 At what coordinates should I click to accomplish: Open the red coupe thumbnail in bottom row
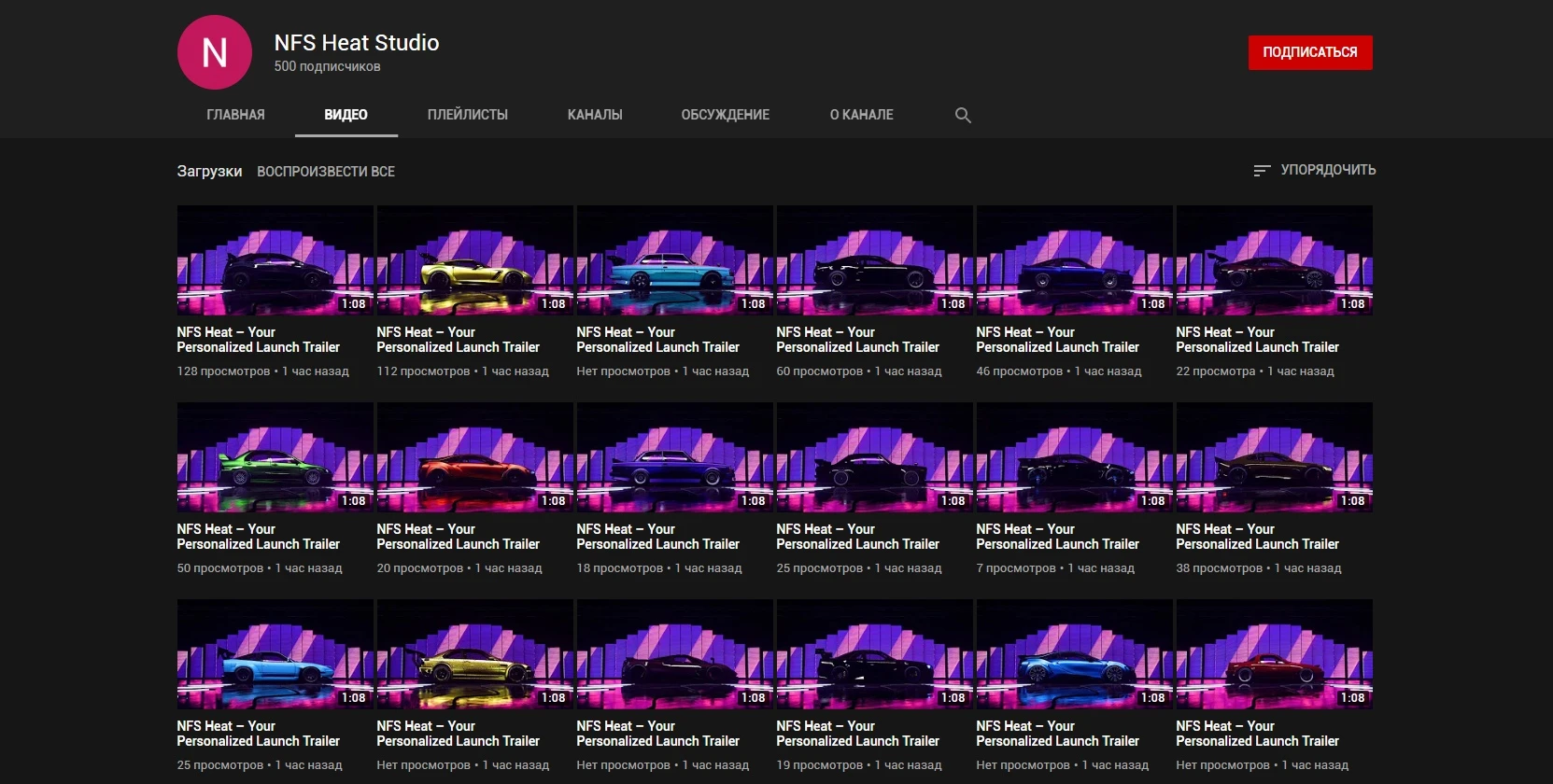coord(1275,654)
